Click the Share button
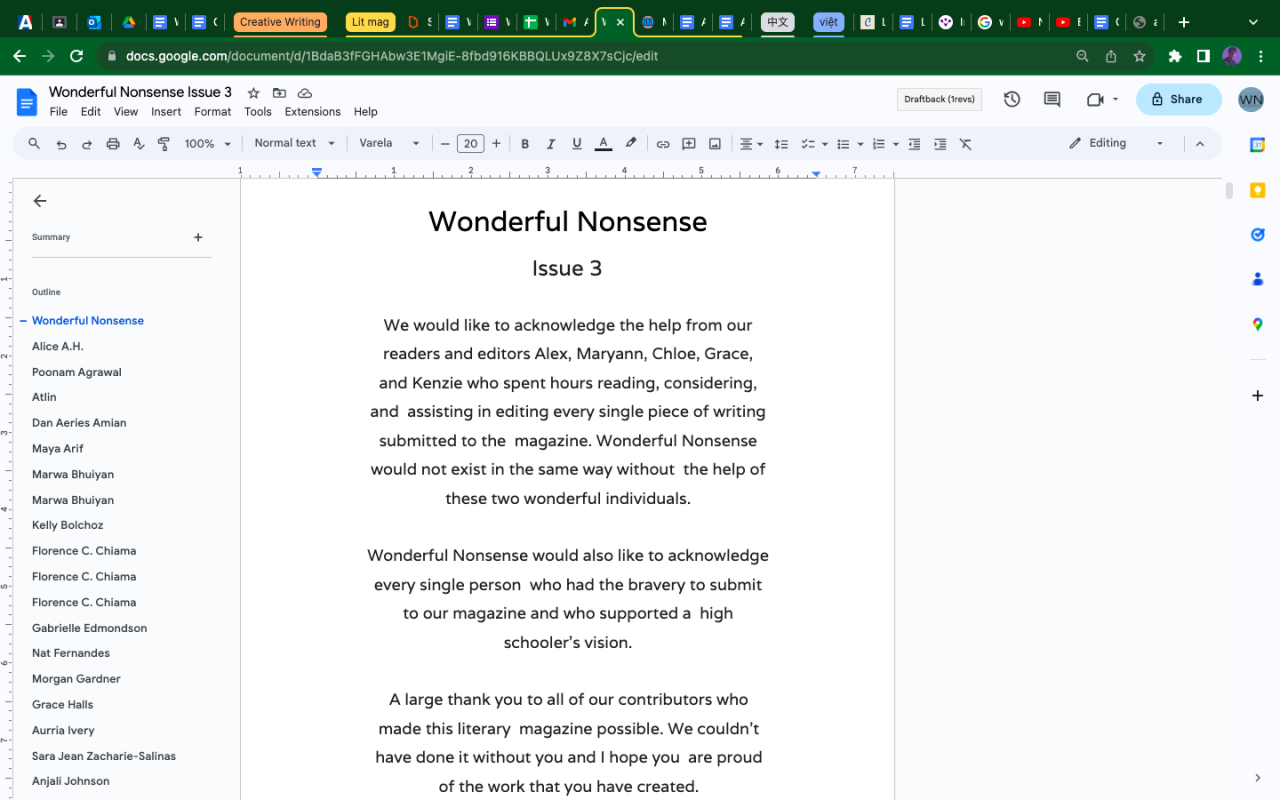The height and width of the screenshot is (800, 1280). click(1178, 99)
